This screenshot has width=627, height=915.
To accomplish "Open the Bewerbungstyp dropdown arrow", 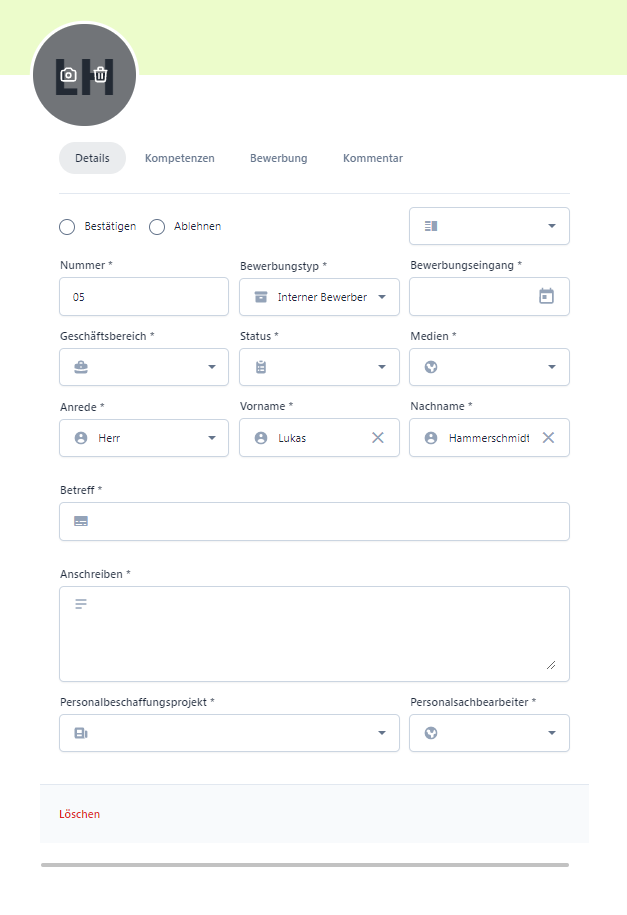I will (382, 297).
